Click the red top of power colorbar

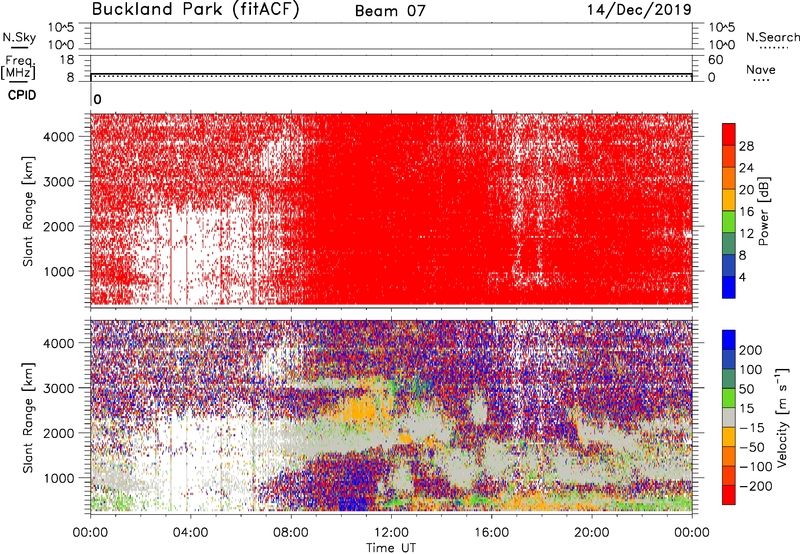729,134
